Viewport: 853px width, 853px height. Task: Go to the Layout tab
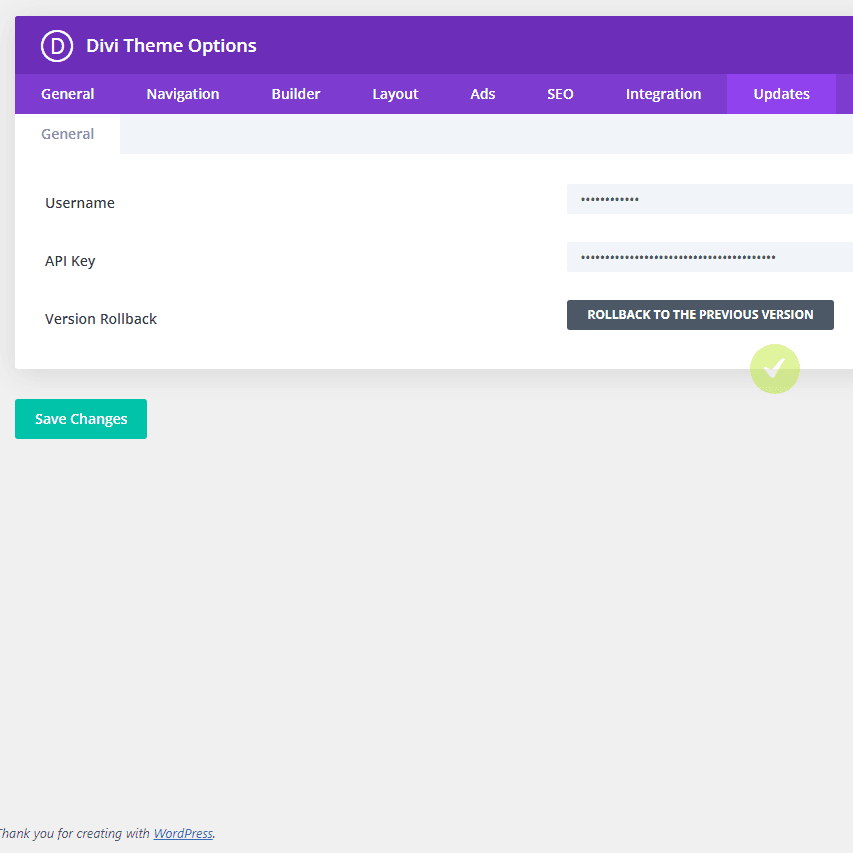click(395, 94)
